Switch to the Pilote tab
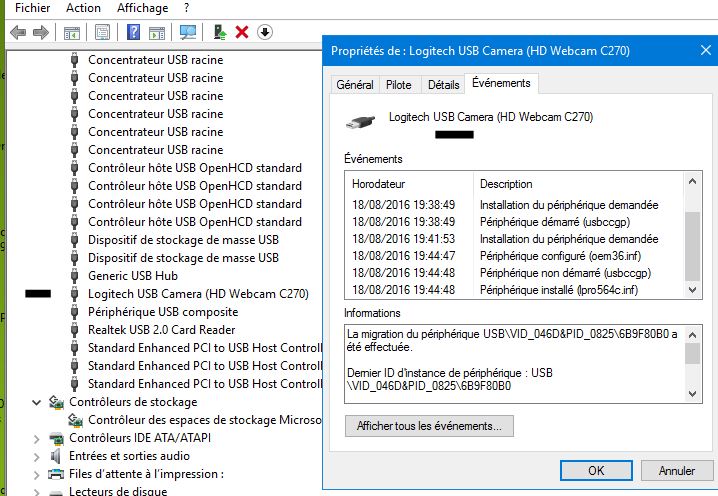This screenshot has width=718, height=496. click(398, 85)
